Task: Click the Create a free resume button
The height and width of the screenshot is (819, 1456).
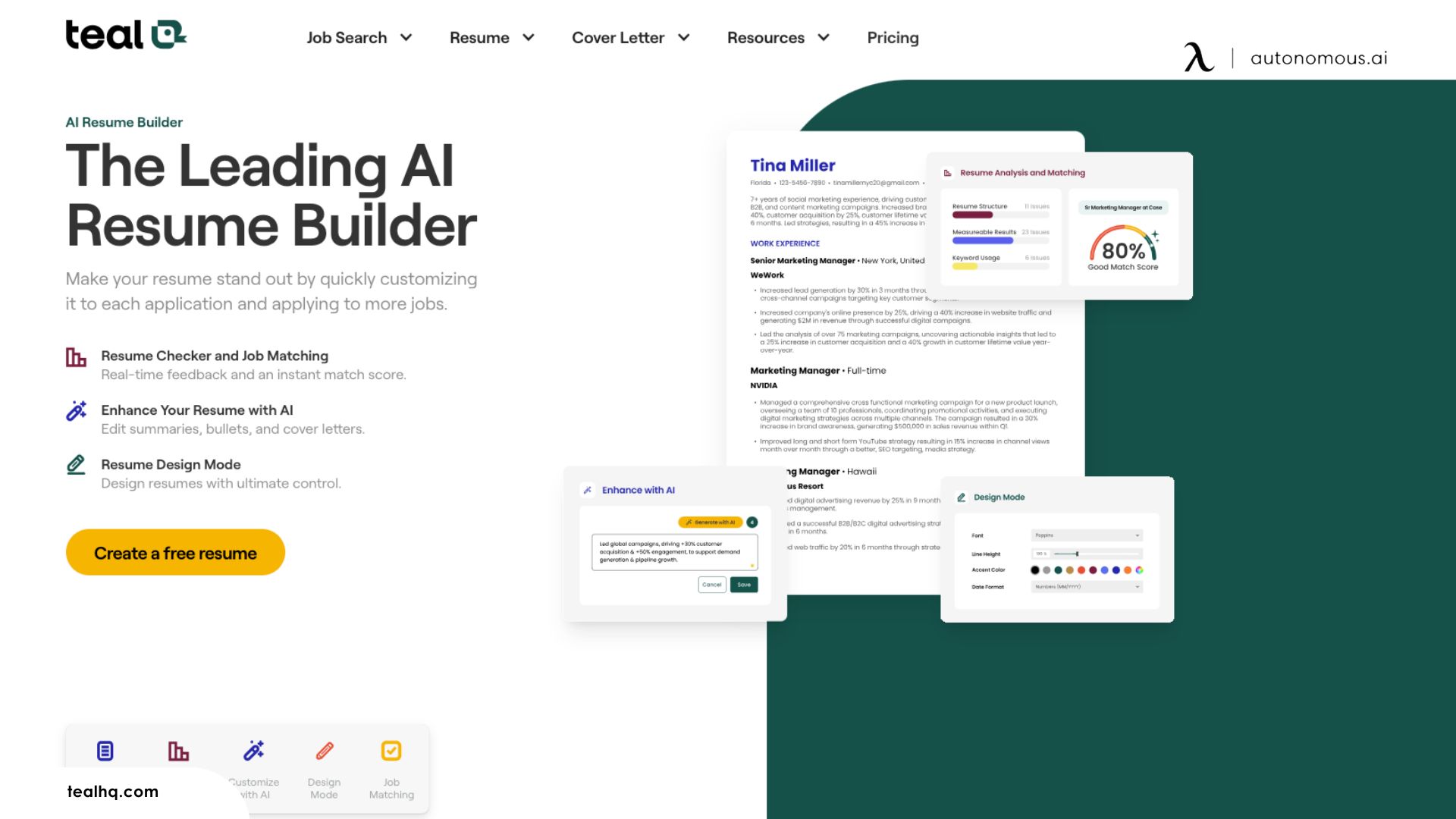Action: tap(175, 552)
